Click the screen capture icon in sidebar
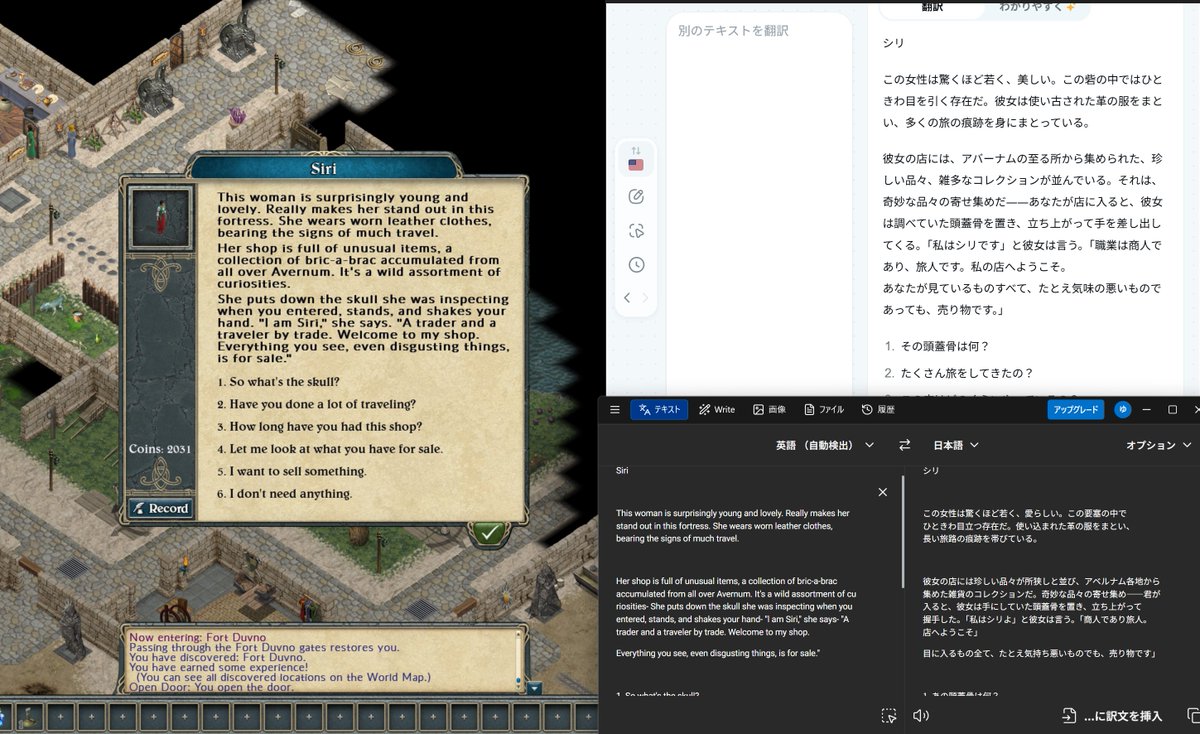The width and height of the screenshot is (1200, 734). coord(636,231)
